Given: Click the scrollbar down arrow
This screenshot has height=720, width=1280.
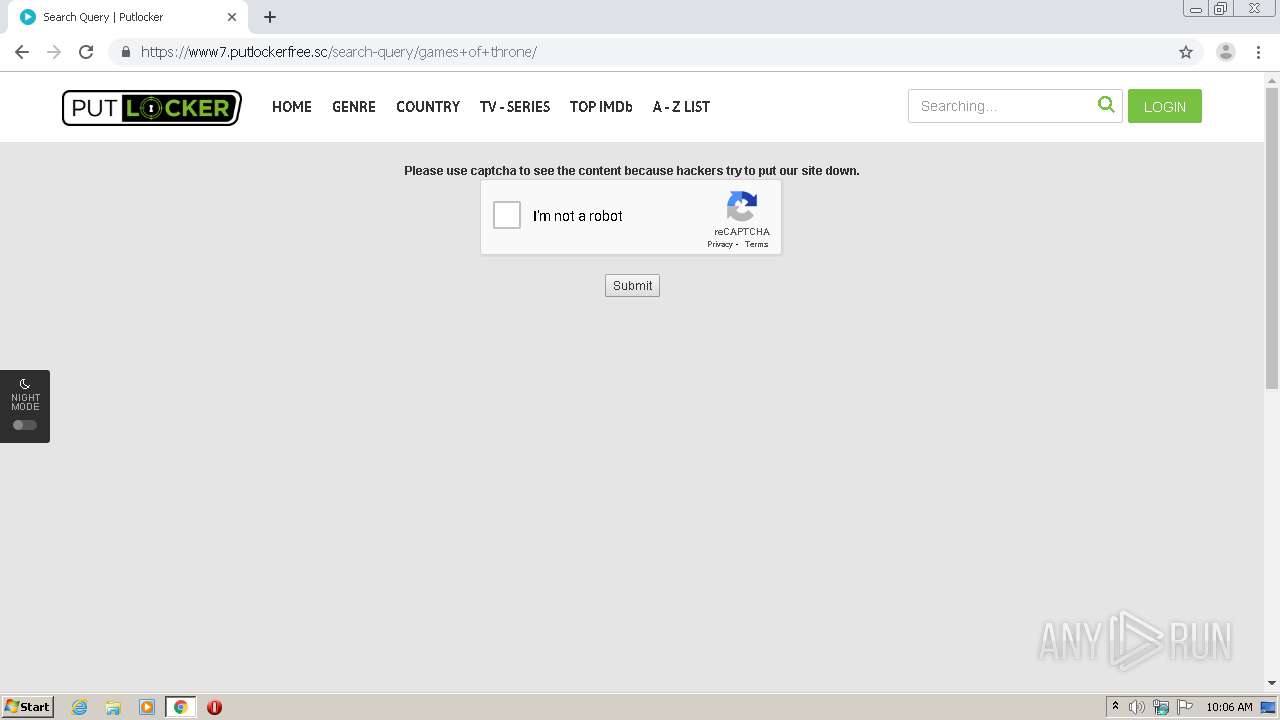Looking at the screenshot, I should (1272, 683).
